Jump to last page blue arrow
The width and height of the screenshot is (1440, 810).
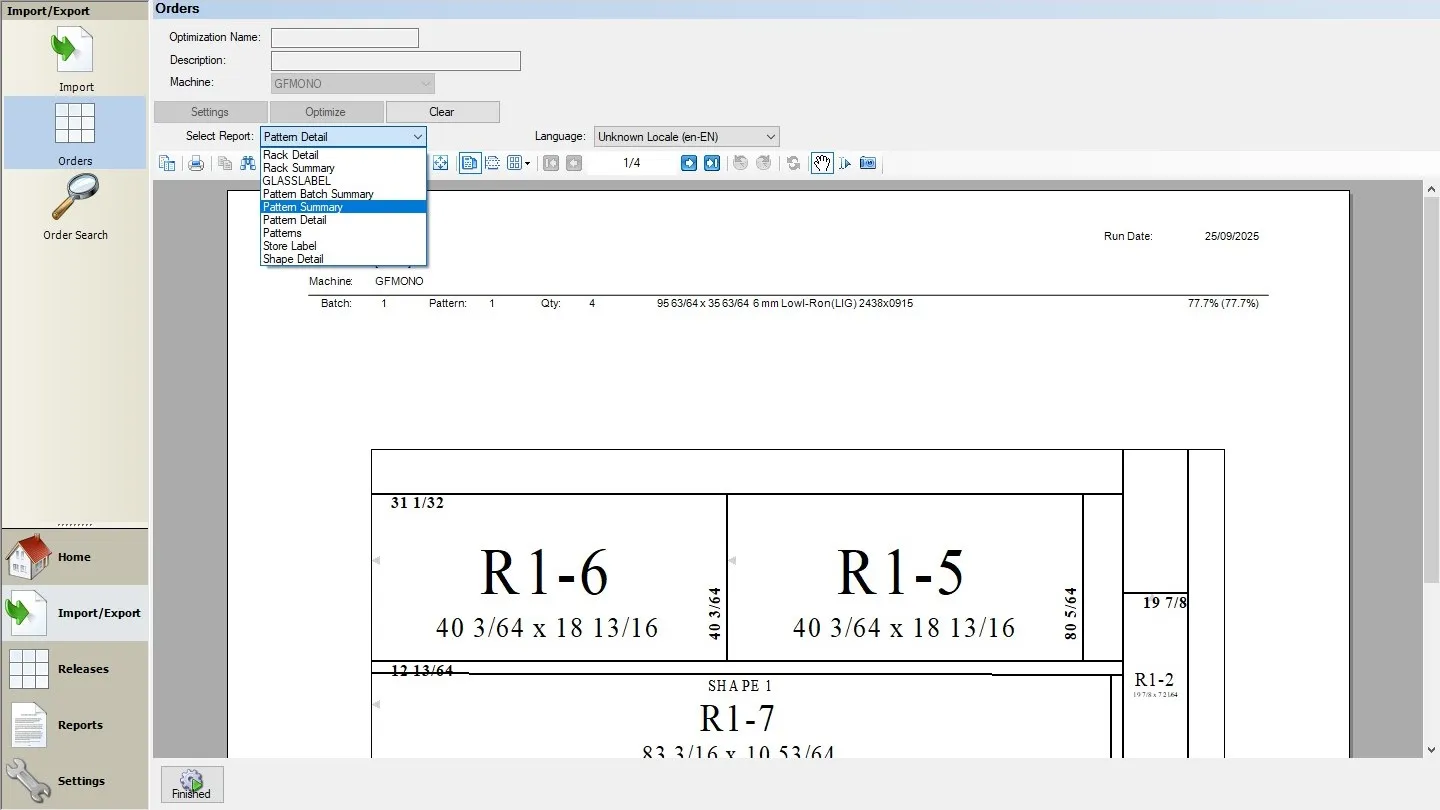click(x=712, y=163)
